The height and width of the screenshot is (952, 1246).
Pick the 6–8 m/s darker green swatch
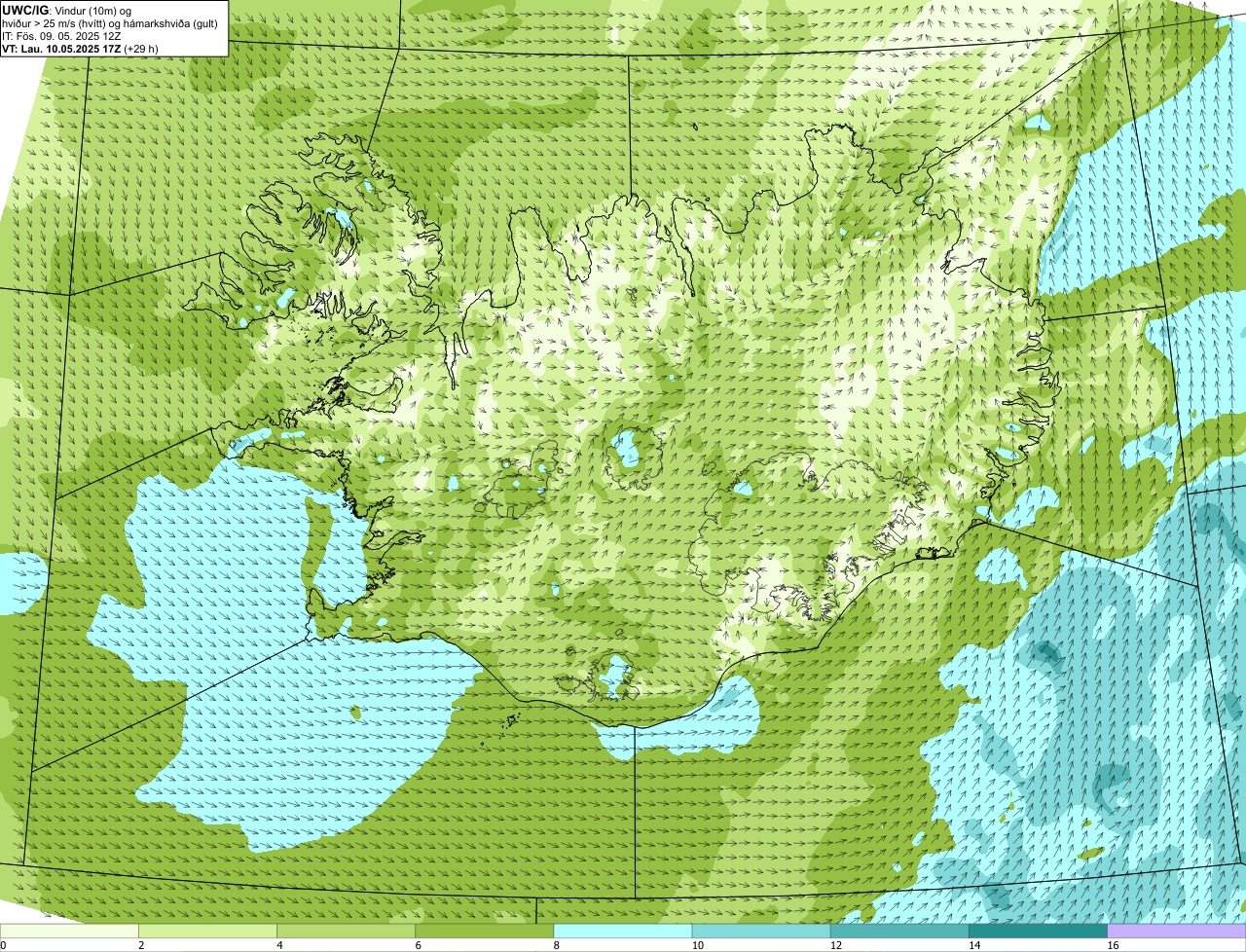[x=485, y=932]
